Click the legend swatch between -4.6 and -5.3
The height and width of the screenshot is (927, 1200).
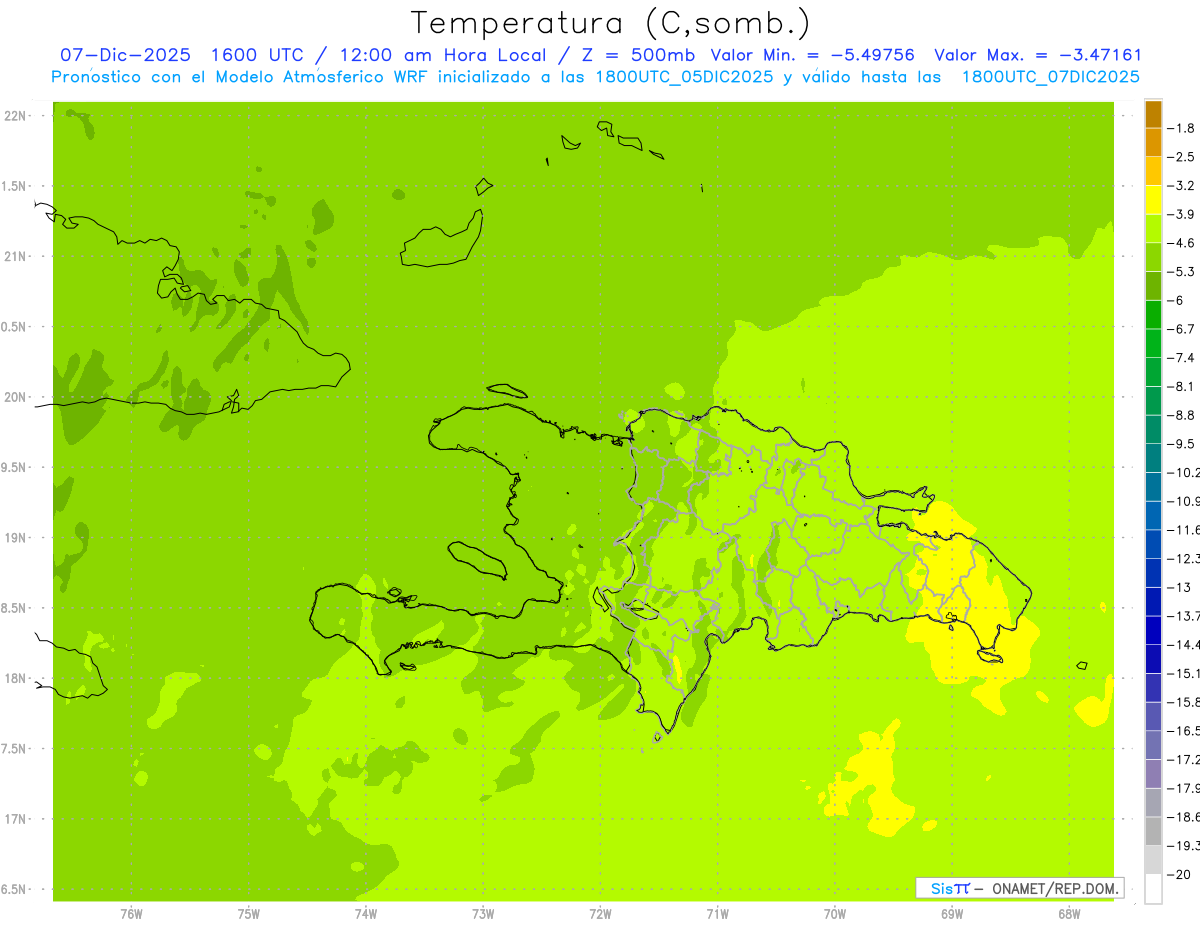point(1153,257)
